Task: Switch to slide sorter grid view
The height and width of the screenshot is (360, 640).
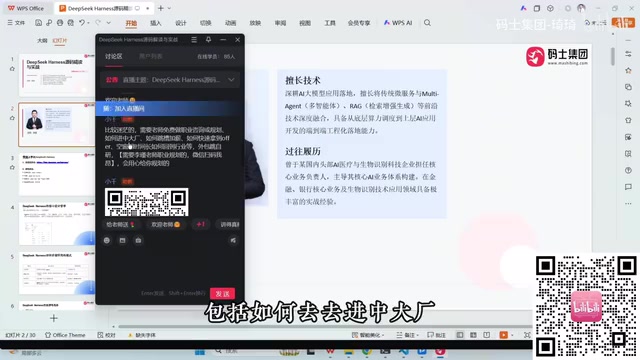Action: (x=473, y=335)
